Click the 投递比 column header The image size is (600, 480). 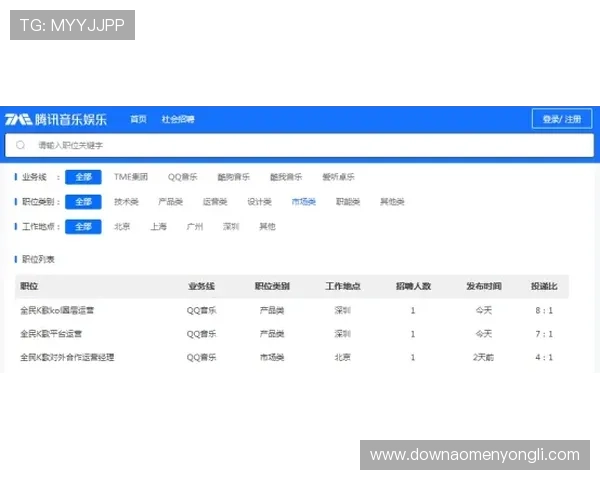tap(544, 286)
